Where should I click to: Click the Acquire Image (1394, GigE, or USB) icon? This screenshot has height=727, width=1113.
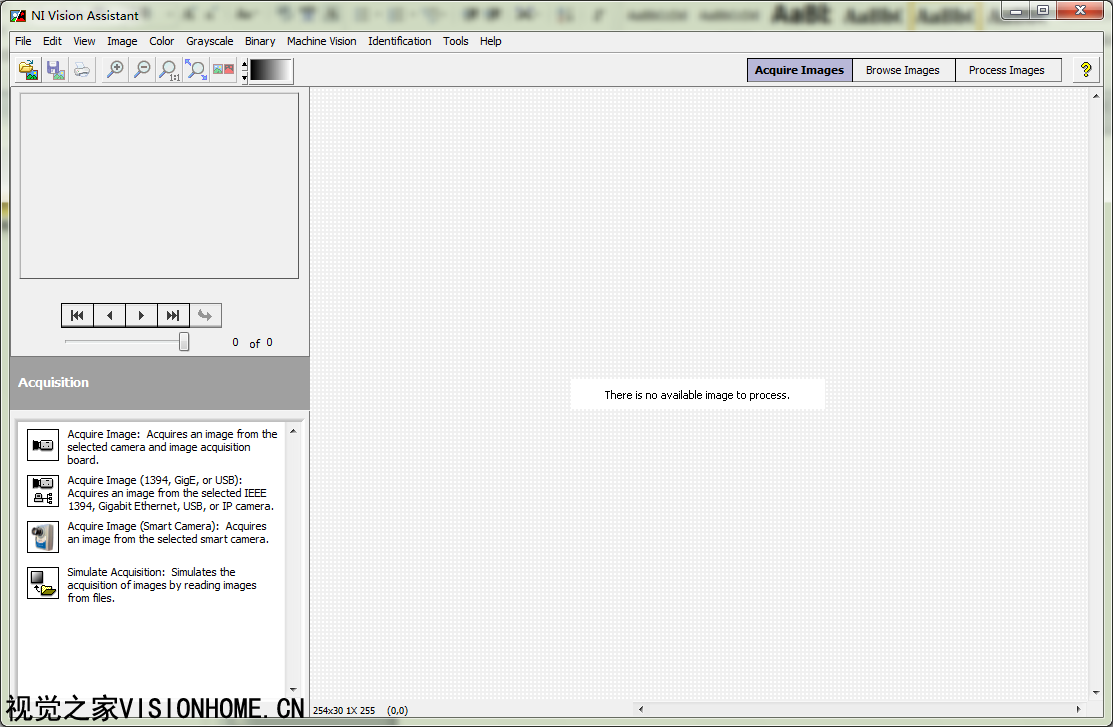click(43, 491)
